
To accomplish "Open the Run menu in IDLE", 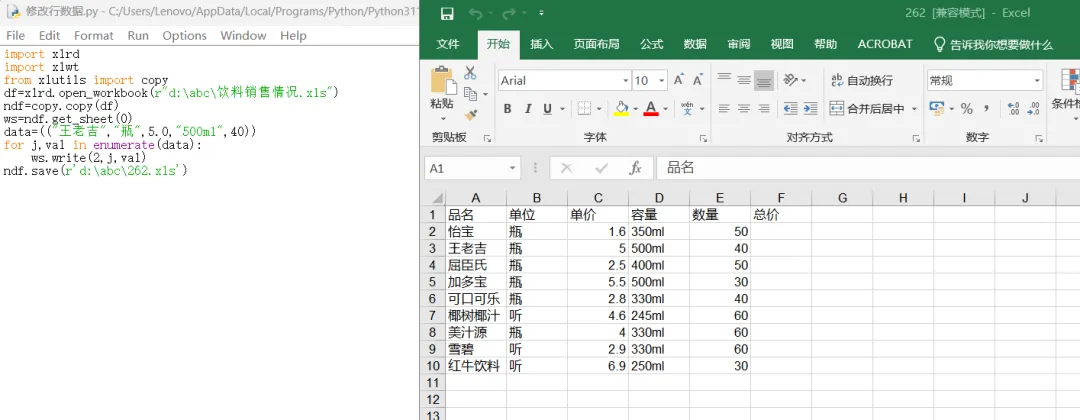I will coord(138,36).
